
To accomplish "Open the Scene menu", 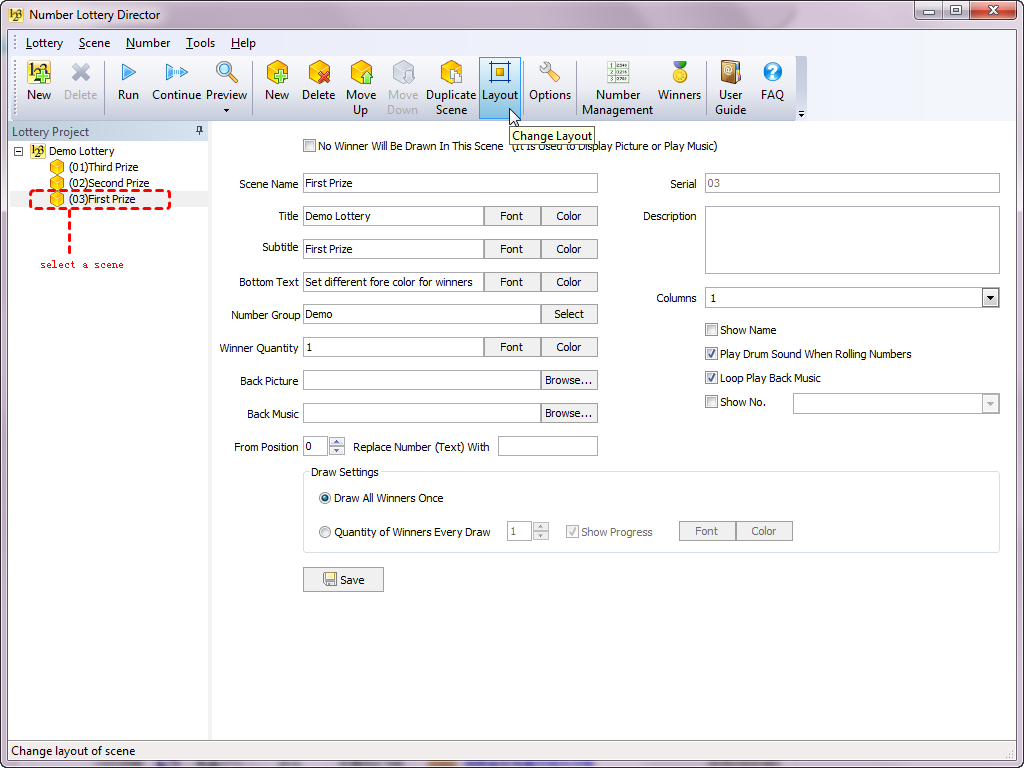I will 94,43.
